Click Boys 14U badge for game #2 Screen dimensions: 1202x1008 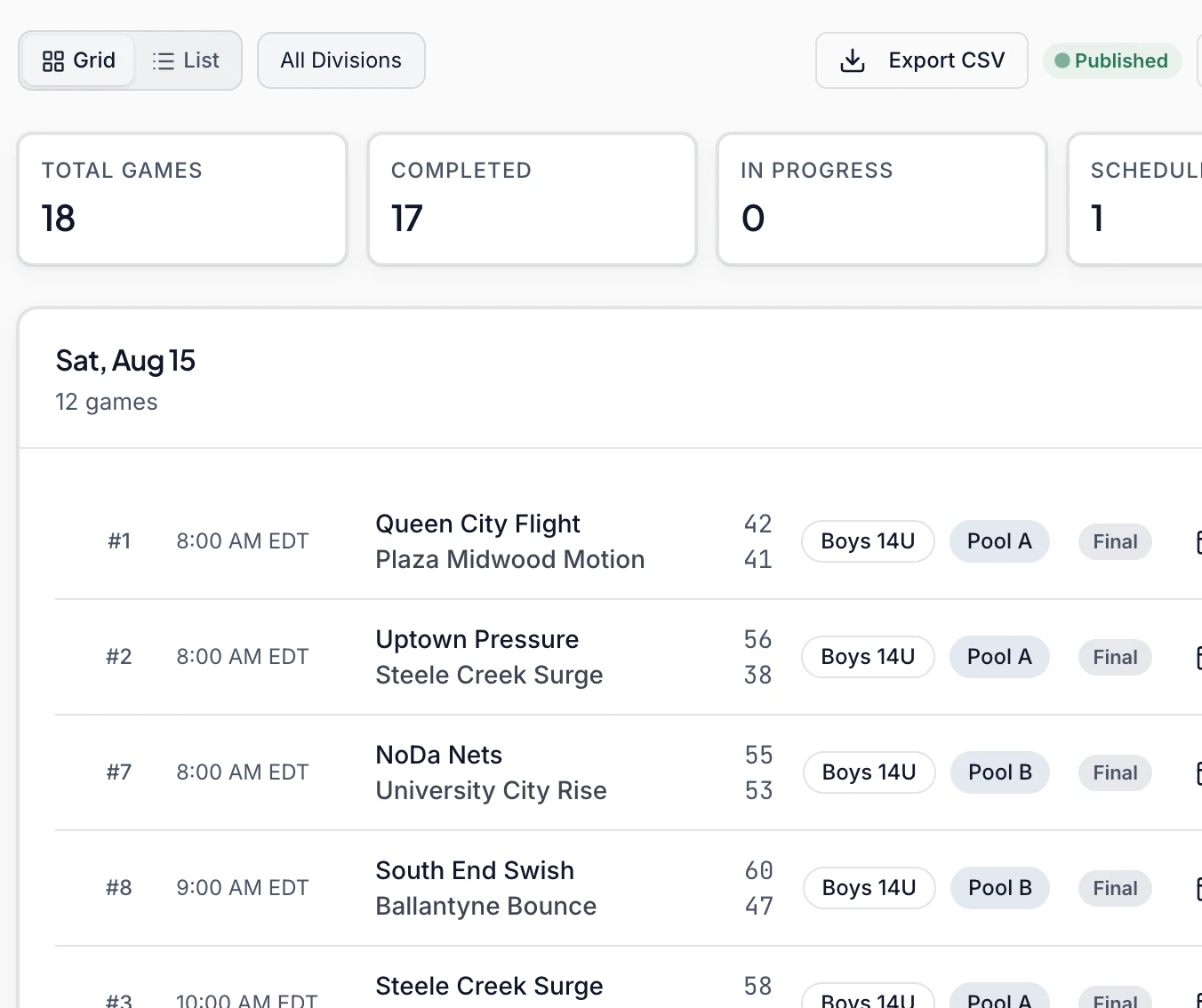868,657
